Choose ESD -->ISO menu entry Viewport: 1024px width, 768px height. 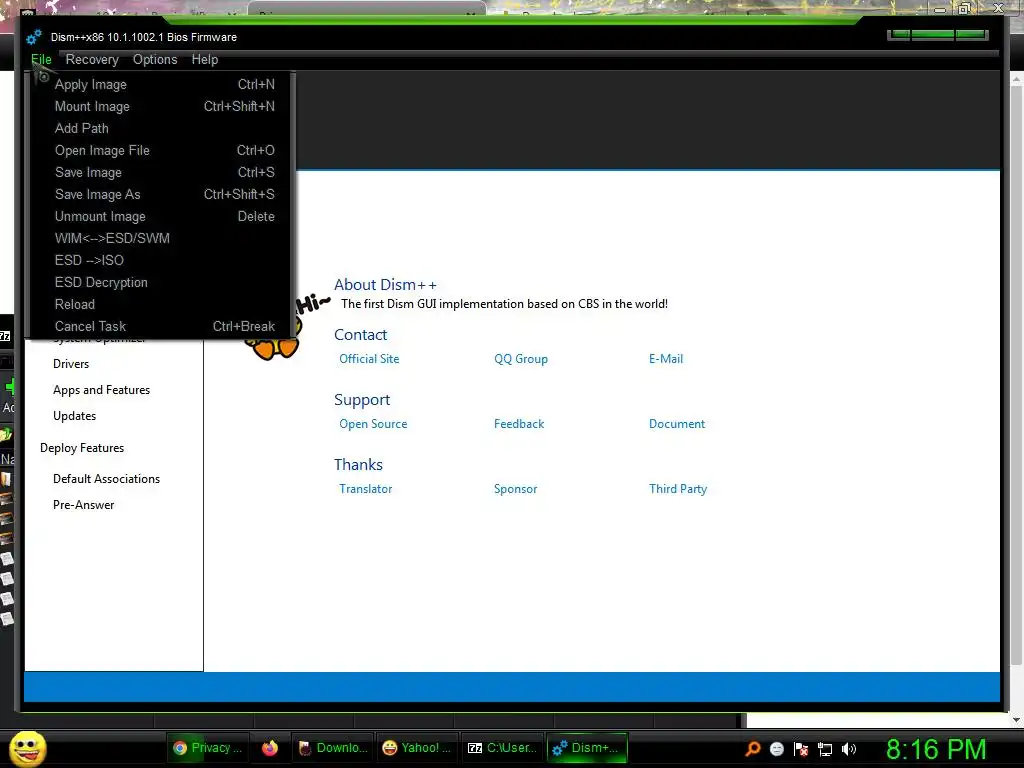pyautogui.click(x=161, y=261)
